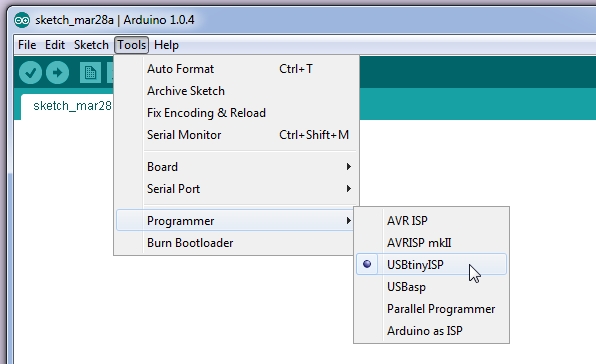Click the window title sketch_mar28a | Arduino 1.0.4
This screenshot has width=596, height=364.
(115, 20)
